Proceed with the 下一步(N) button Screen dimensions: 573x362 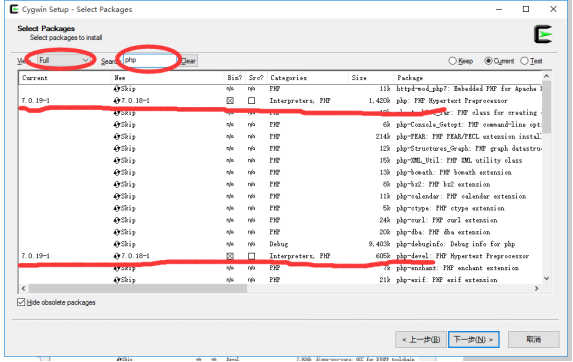[474, 340]
